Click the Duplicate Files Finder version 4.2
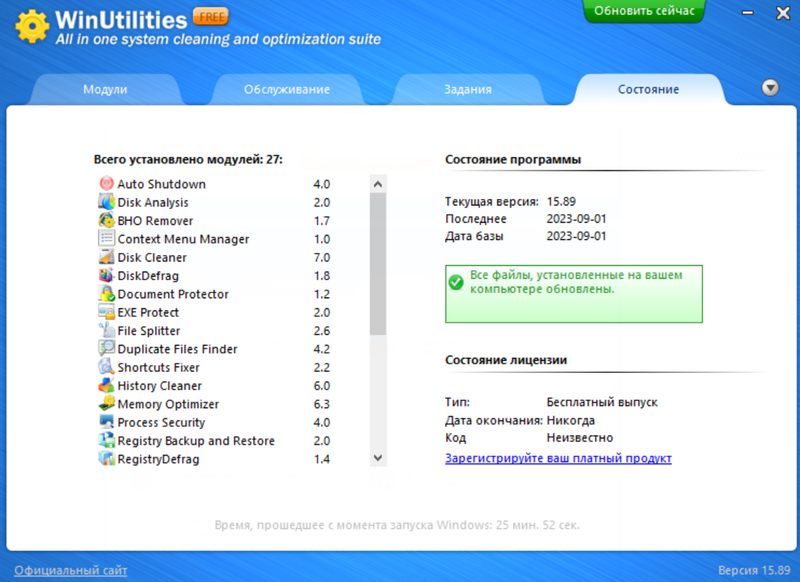Viewport: 800px width, 582px height. coord(321,349)
